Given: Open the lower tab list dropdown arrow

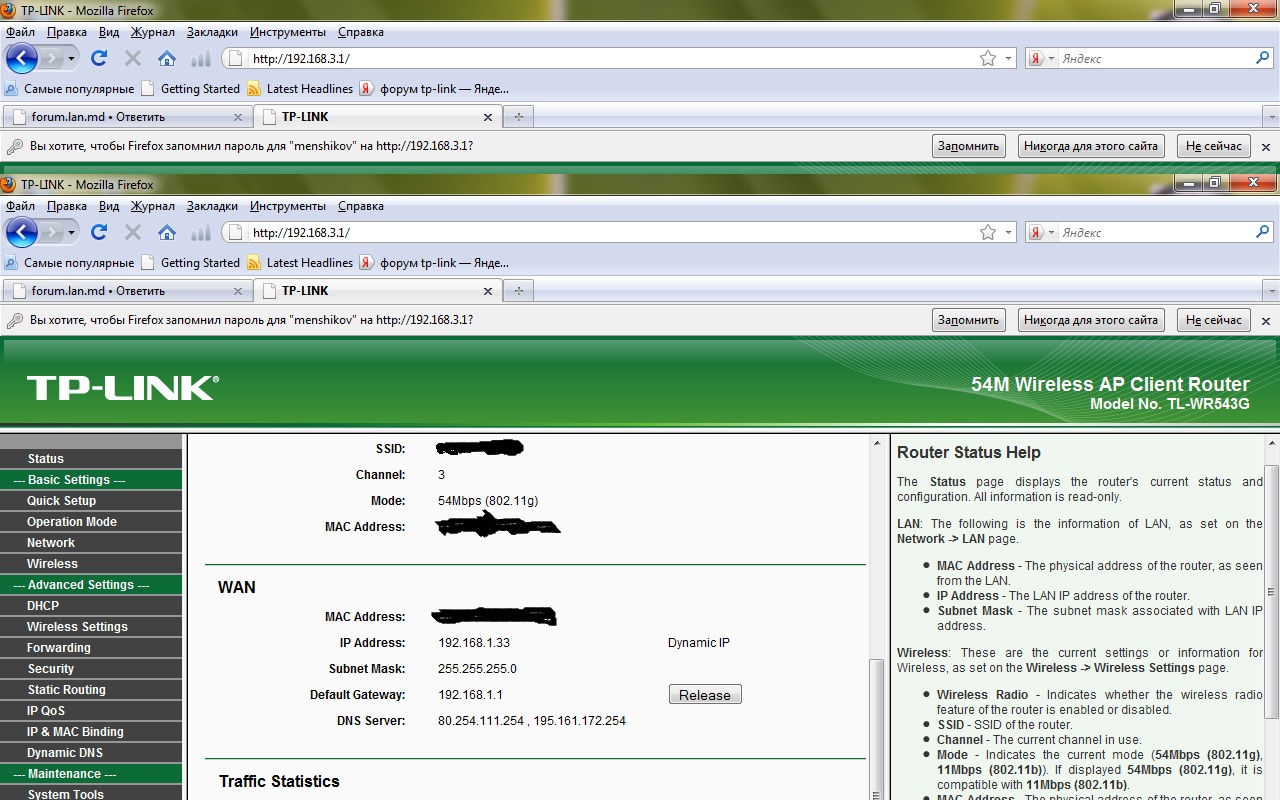Looking at the screenshot, I should pos(1271,291).
